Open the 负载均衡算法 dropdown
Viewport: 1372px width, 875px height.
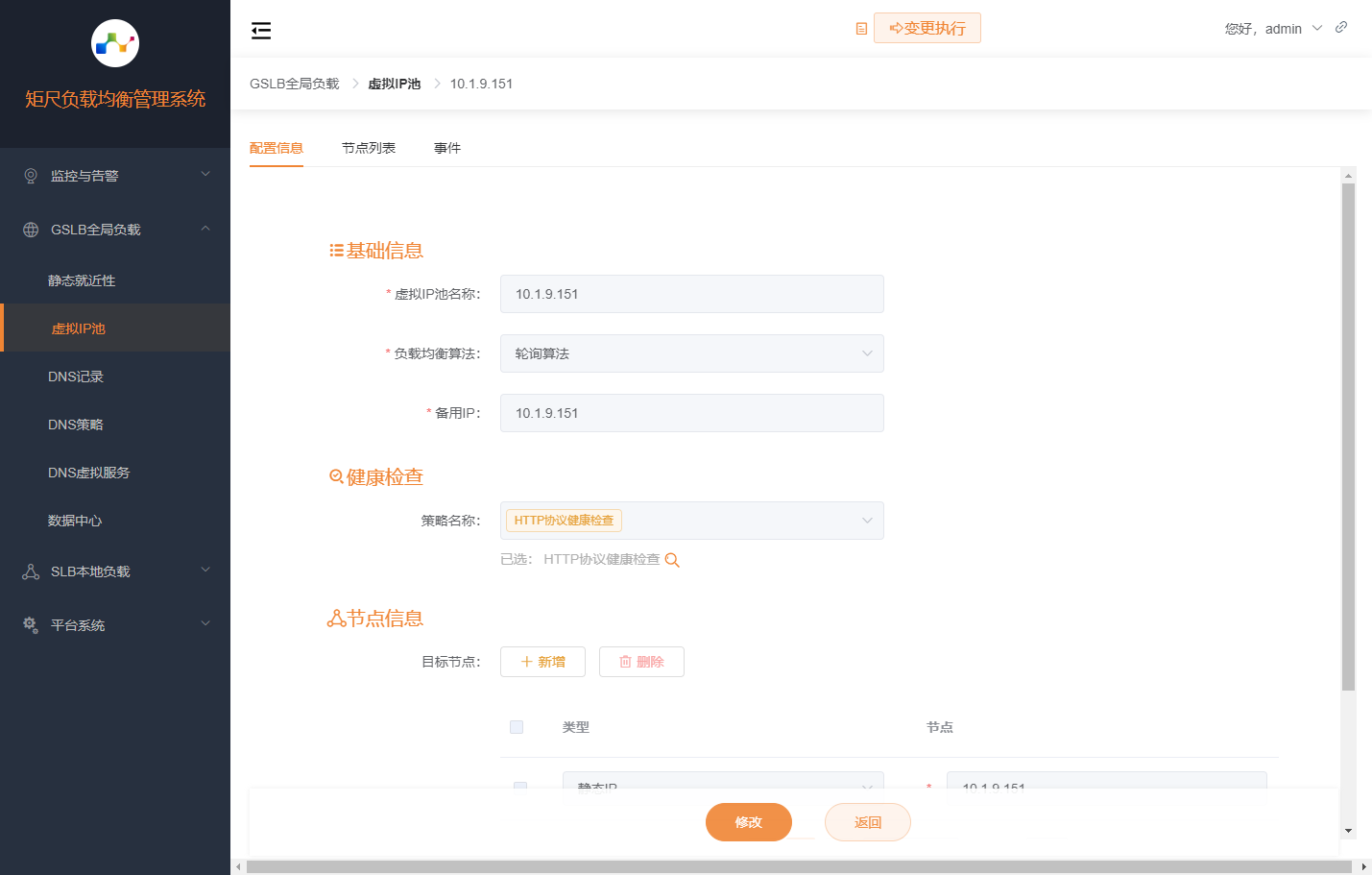point(691,353)
